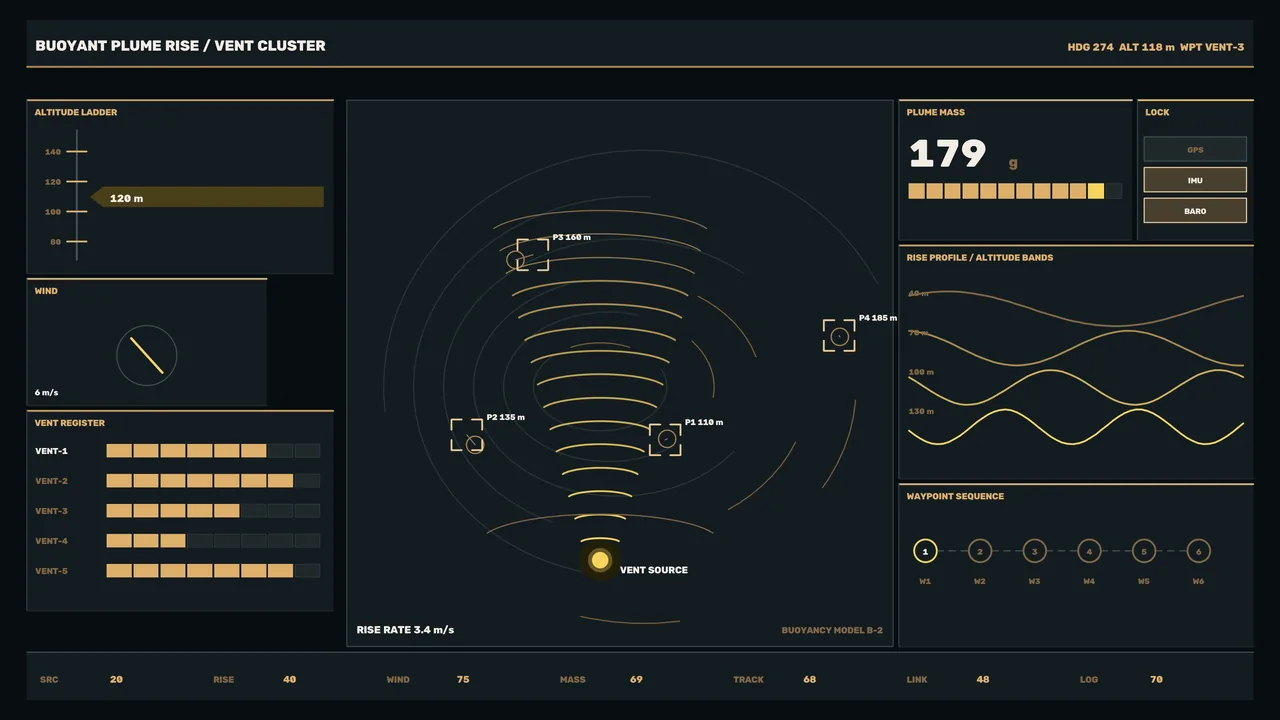Click the BUOYANCY MODEL B-2 label

[832, 631]
